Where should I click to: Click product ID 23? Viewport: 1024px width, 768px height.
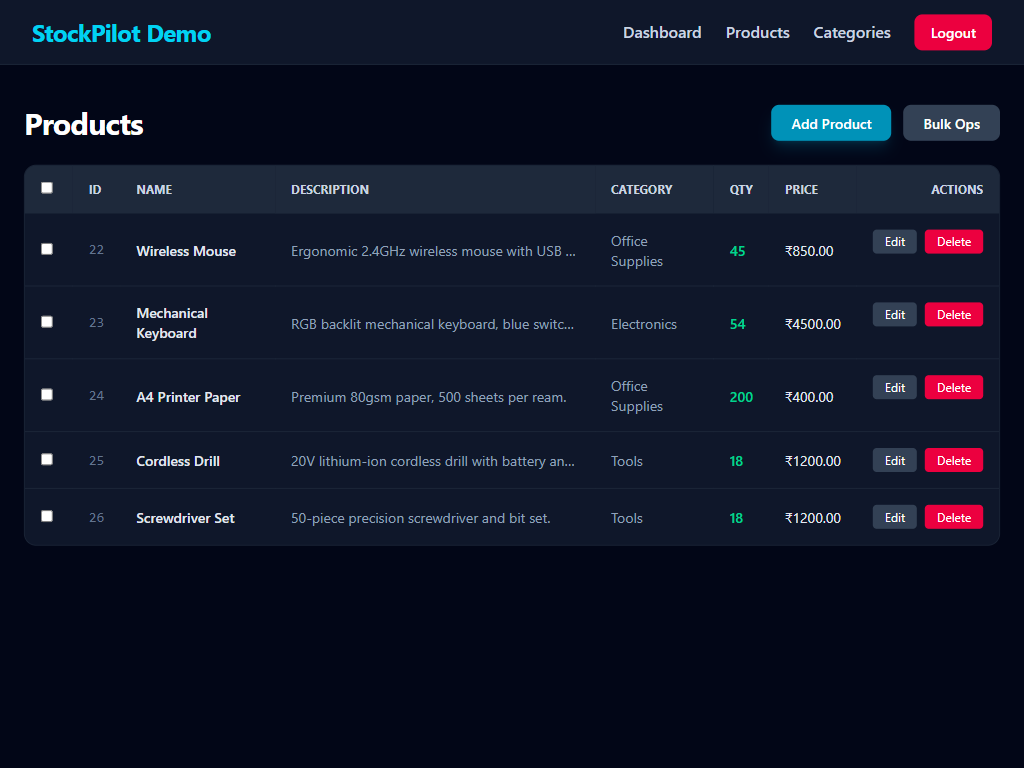tap(96, 323)
